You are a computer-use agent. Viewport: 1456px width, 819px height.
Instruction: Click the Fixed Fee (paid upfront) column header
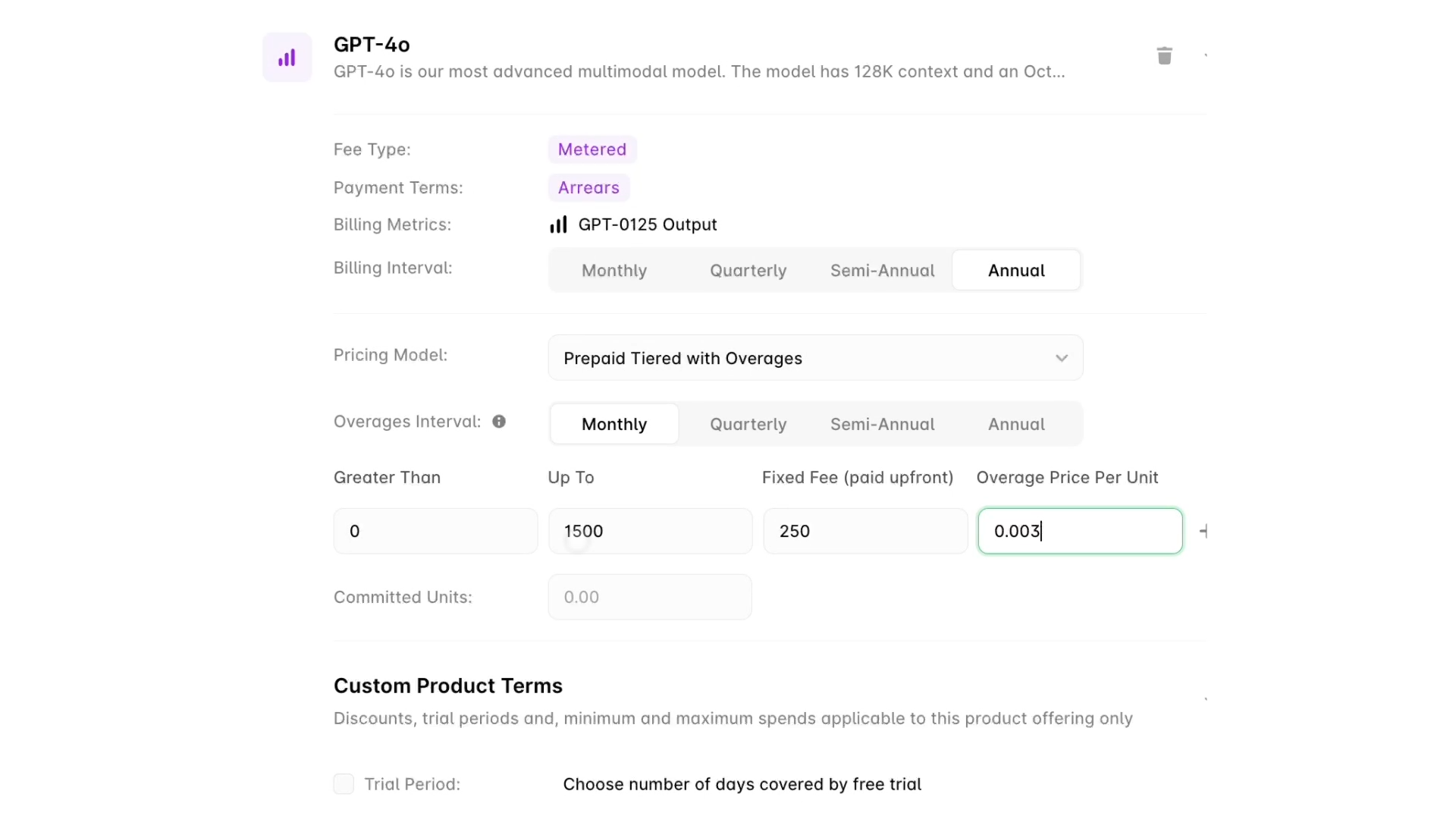point(858,478)
